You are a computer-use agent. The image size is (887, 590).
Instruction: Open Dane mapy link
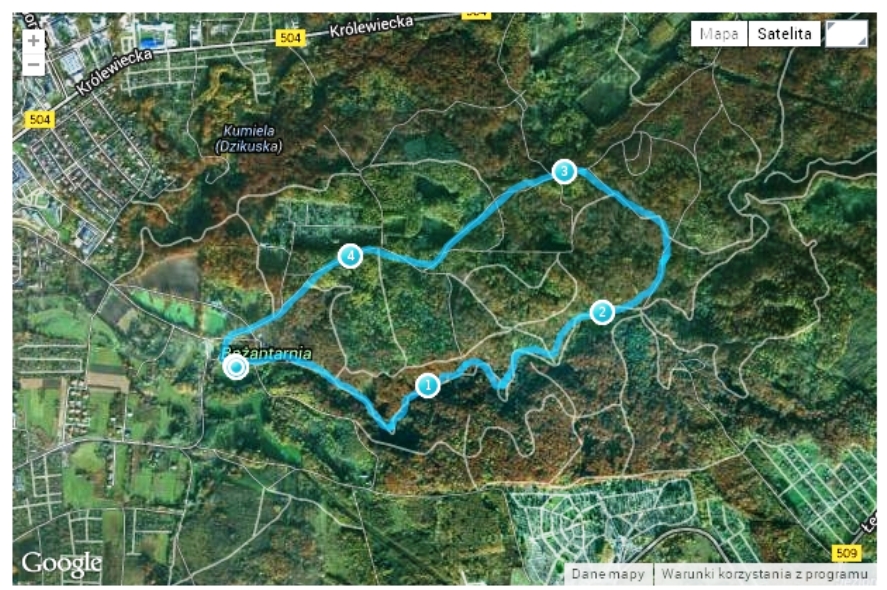pyautogui.click(x=608, y=574)
